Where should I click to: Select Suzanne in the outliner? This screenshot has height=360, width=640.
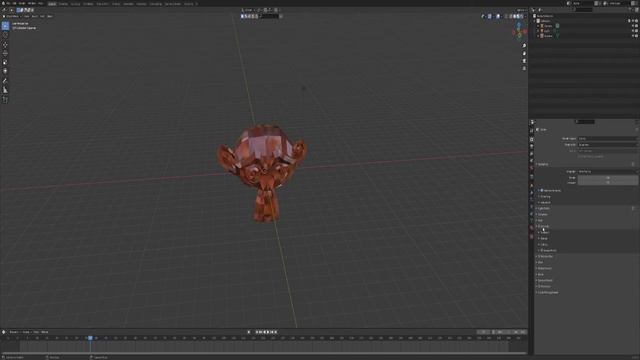tap(548, 36)
